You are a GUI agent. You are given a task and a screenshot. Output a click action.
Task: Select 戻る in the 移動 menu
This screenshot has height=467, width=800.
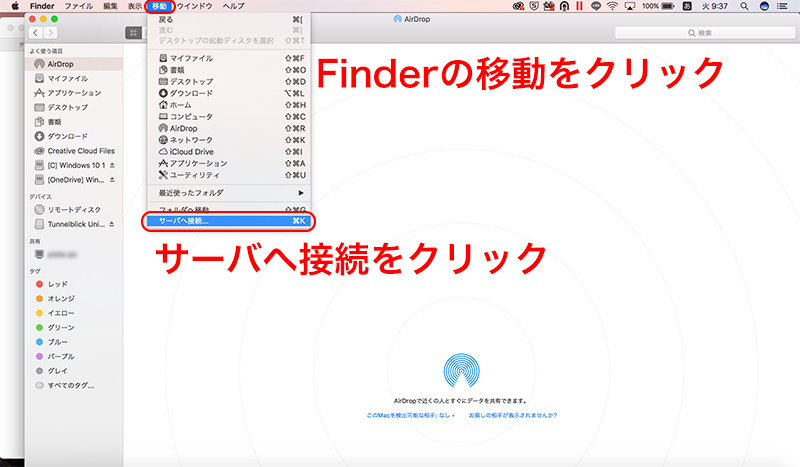click(229, 19)
